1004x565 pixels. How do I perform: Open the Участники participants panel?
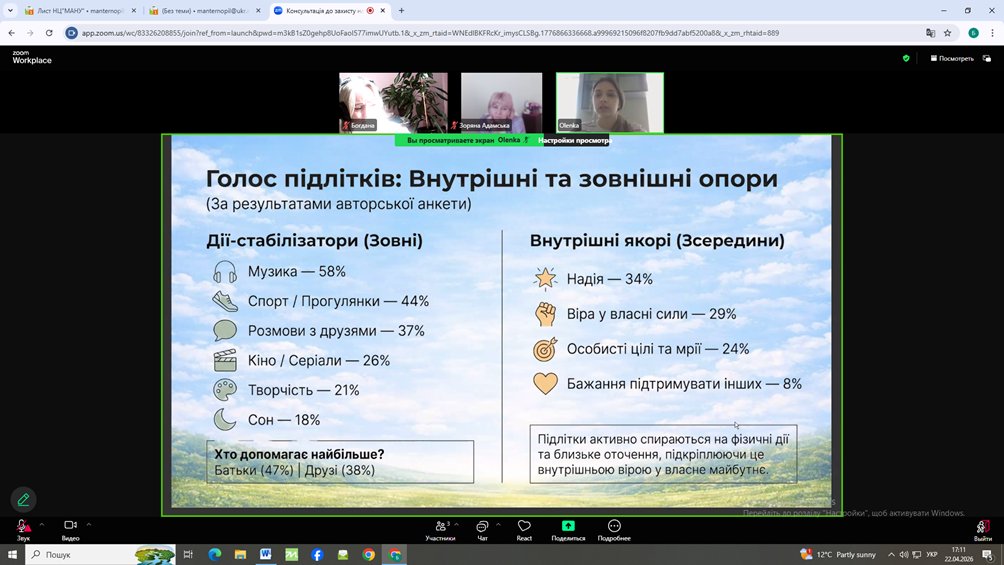[x=441, y=530]
